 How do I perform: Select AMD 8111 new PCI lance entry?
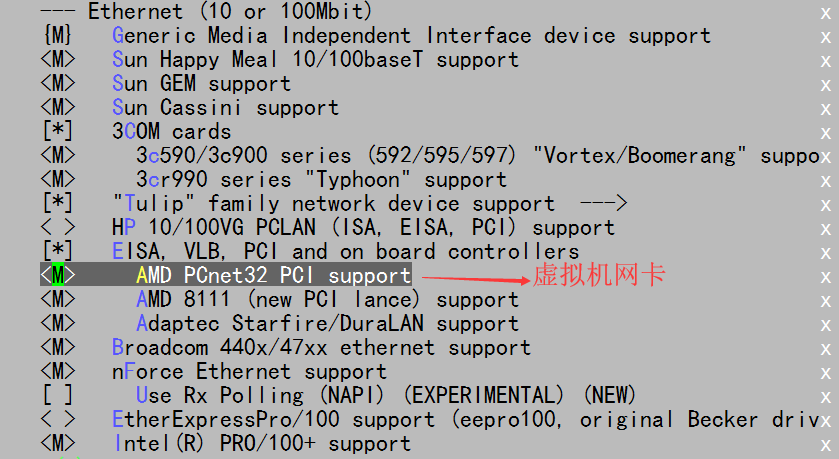pyautogui.click(x=327, y=300)
